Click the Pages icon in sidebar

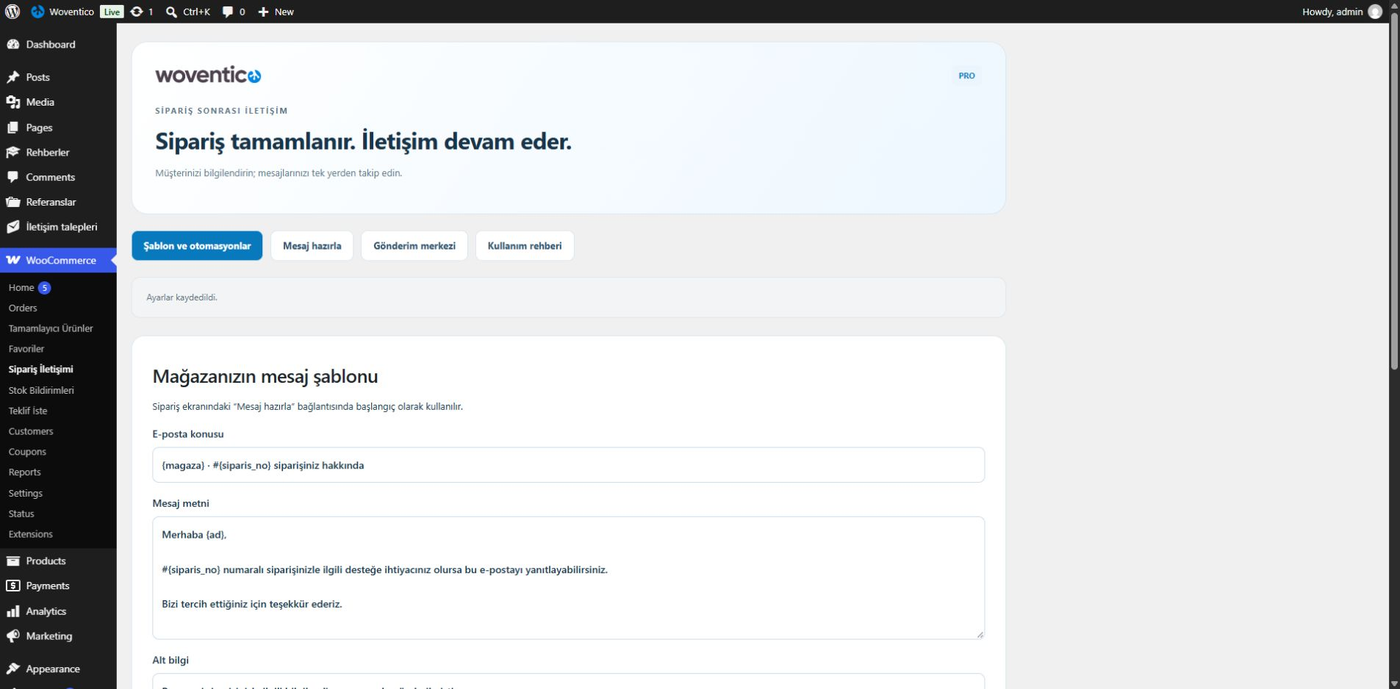pyautogui.click(x=13, y=127)
